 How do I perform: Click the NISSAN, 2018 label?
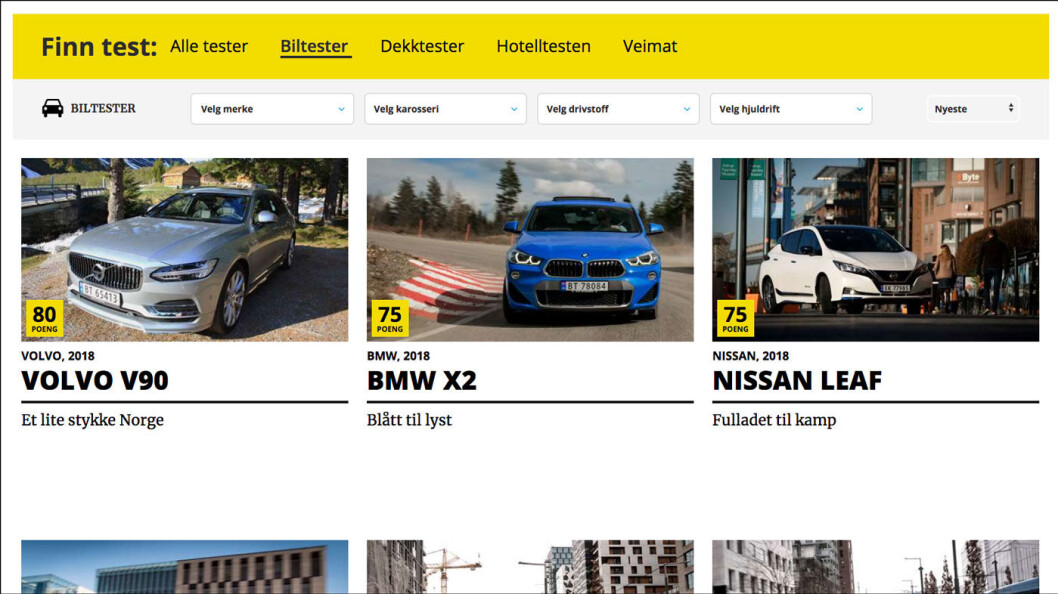tap(750, 356)
